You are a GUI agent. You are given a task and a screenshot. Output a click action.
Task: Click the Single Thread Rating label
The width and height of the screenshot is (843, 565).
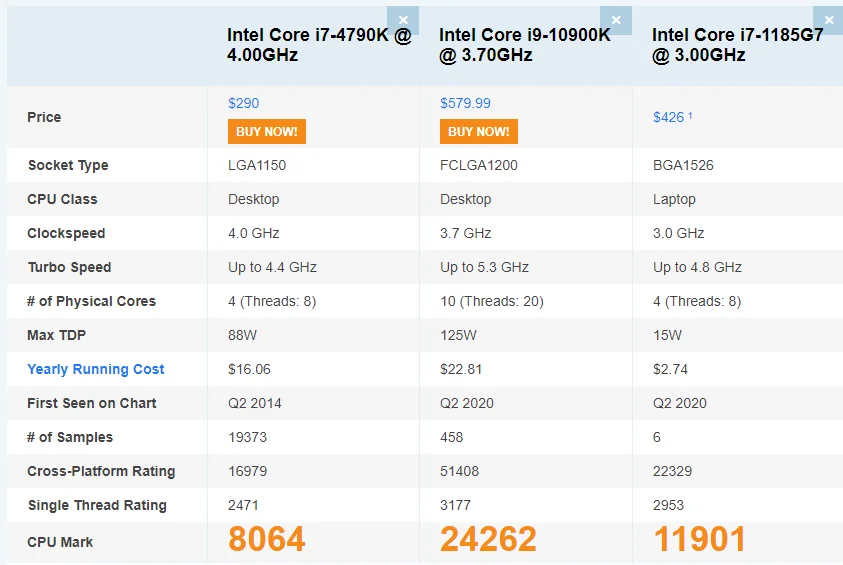97,505
